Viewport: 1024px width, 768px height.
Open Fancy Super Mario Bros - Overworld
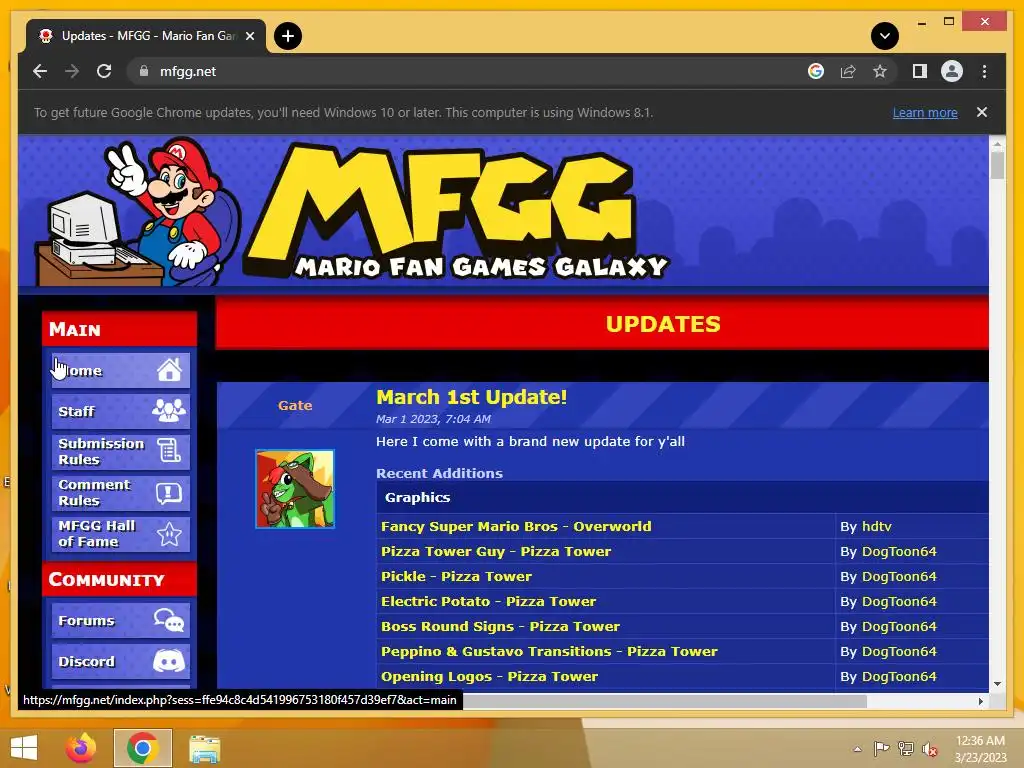coord(516,526)
